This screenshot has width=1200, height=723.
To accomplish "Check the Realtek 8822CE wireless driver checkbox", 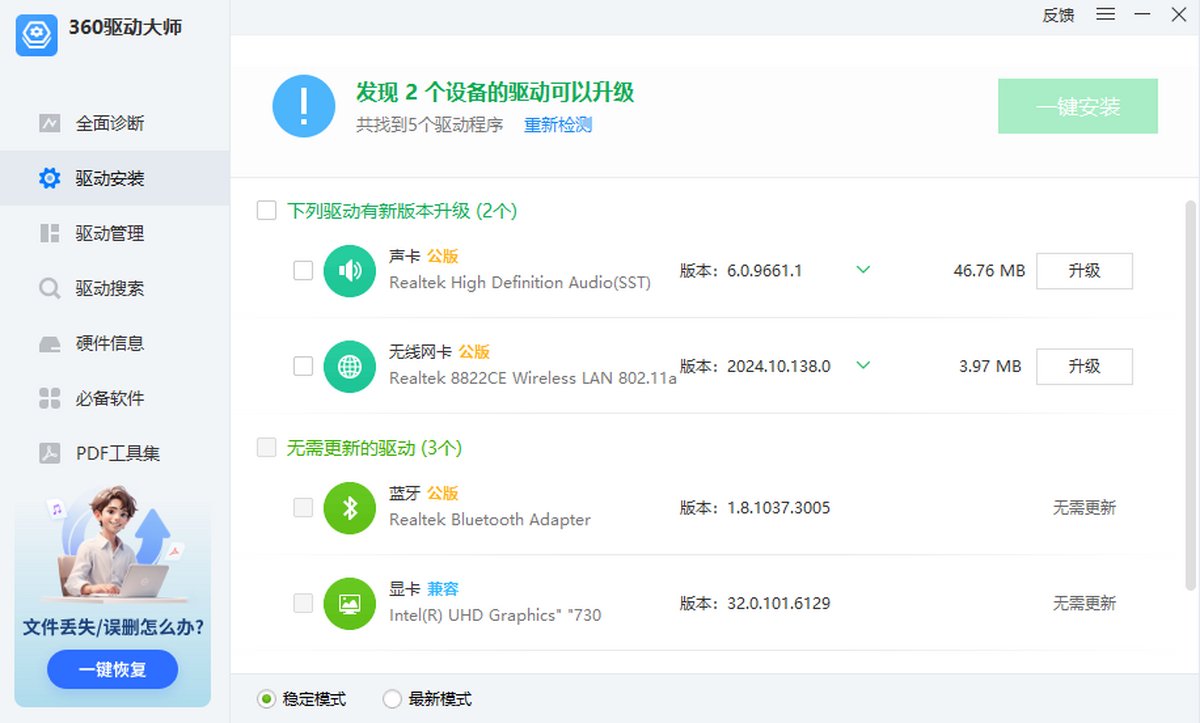I will click(x=303, y=366).
